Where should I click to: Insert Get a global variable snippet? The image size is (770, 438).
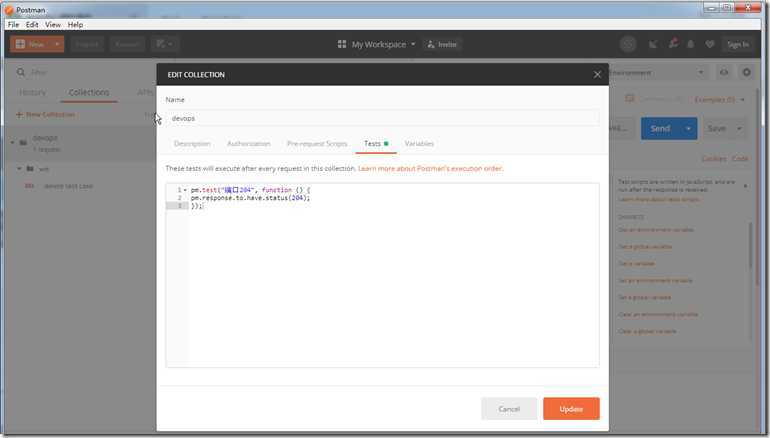click(x=645, y=246)
